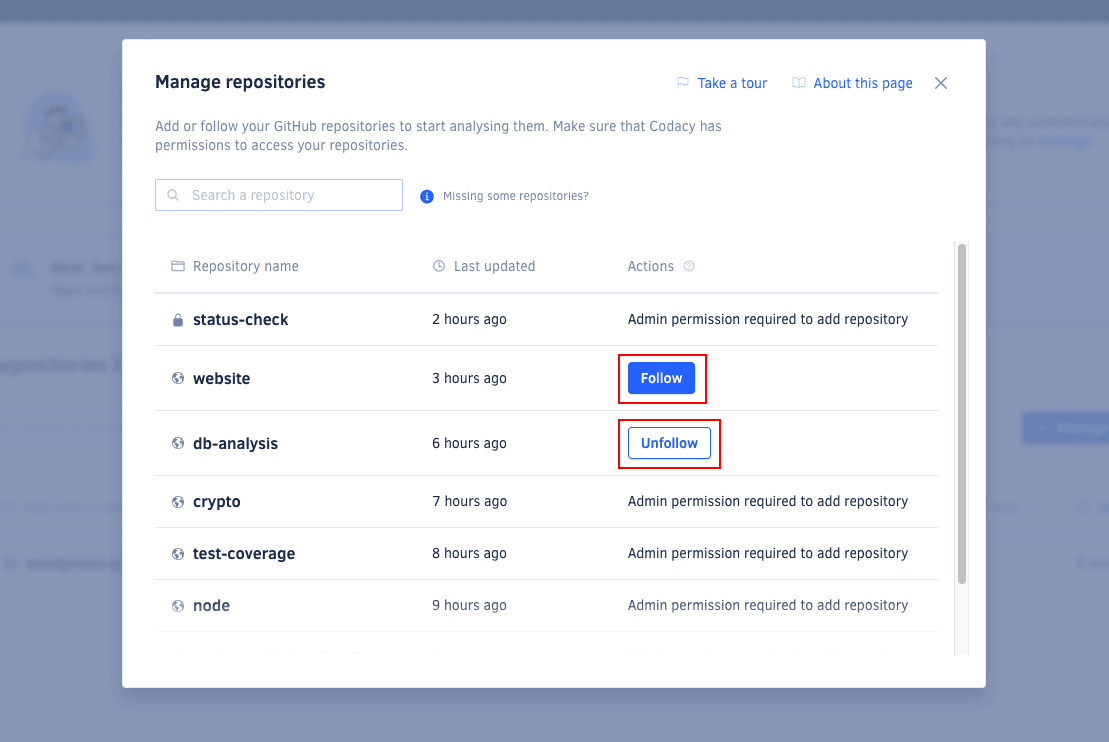Click the magnifier icon in the search box
Viewport: 1109px width, 742px height.
click(173, 195)
